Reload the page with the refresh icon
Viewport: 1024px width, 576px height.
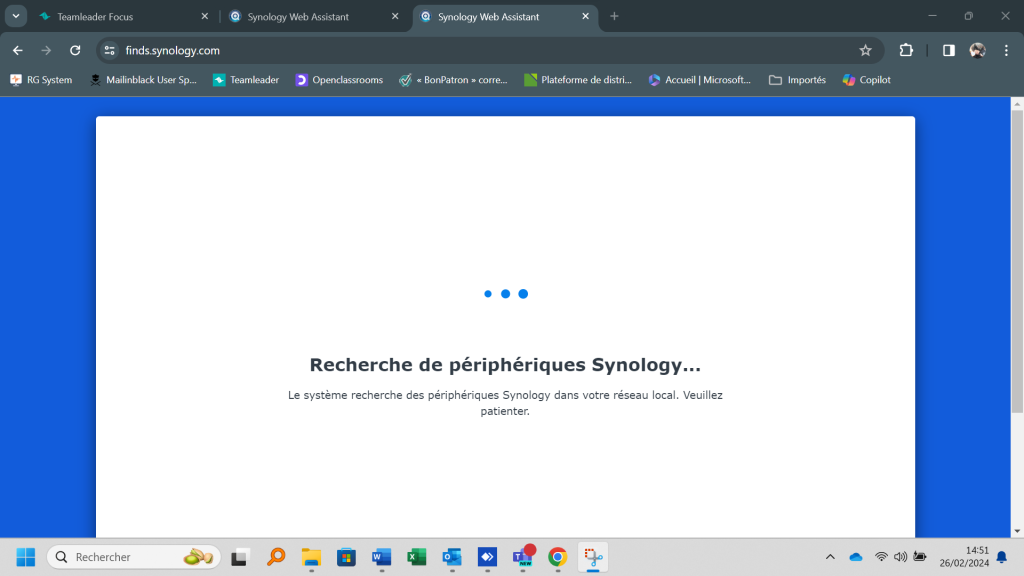coord(75,50)
